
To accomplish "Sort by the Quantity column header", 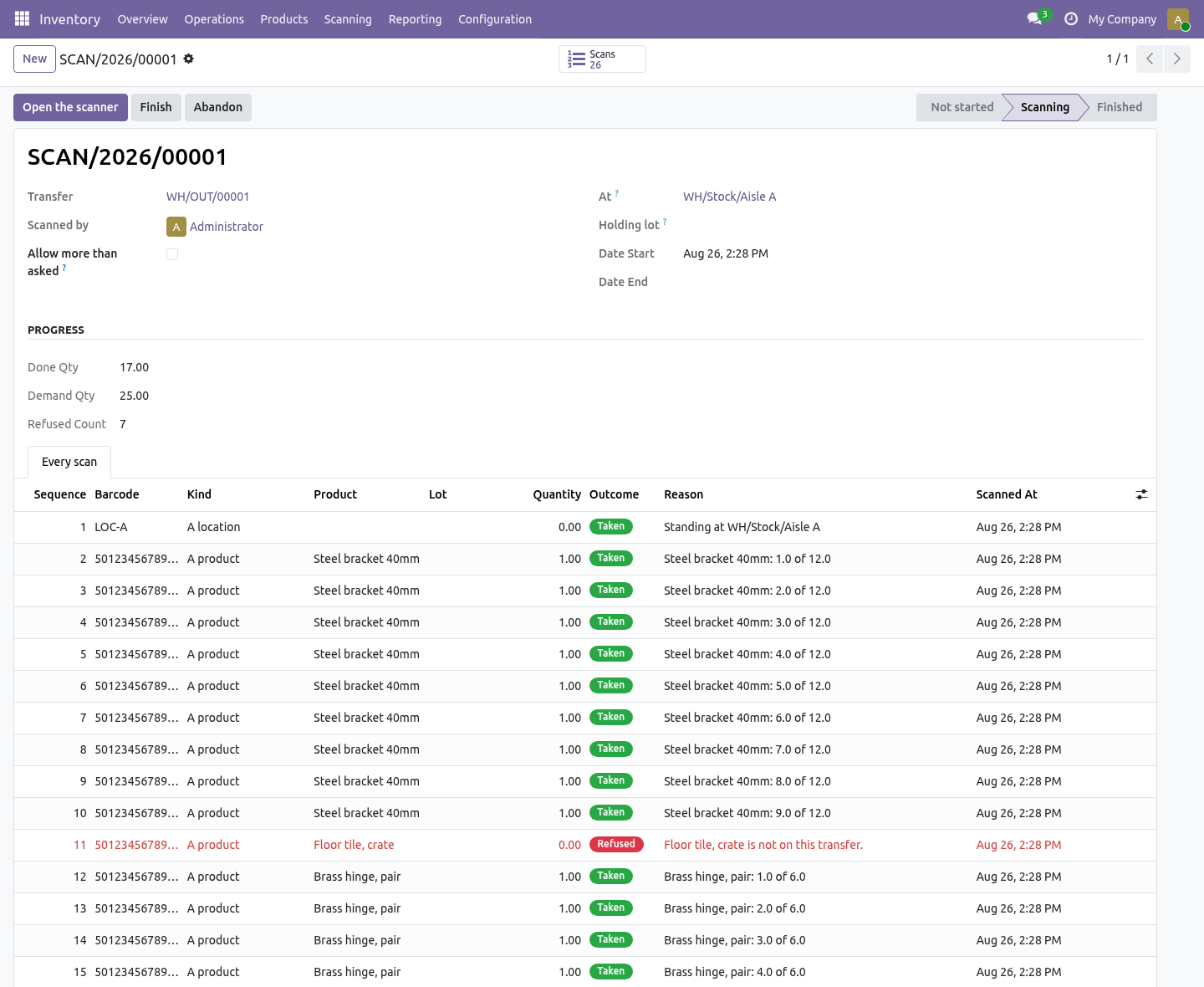I will click(x=557, y=494).
